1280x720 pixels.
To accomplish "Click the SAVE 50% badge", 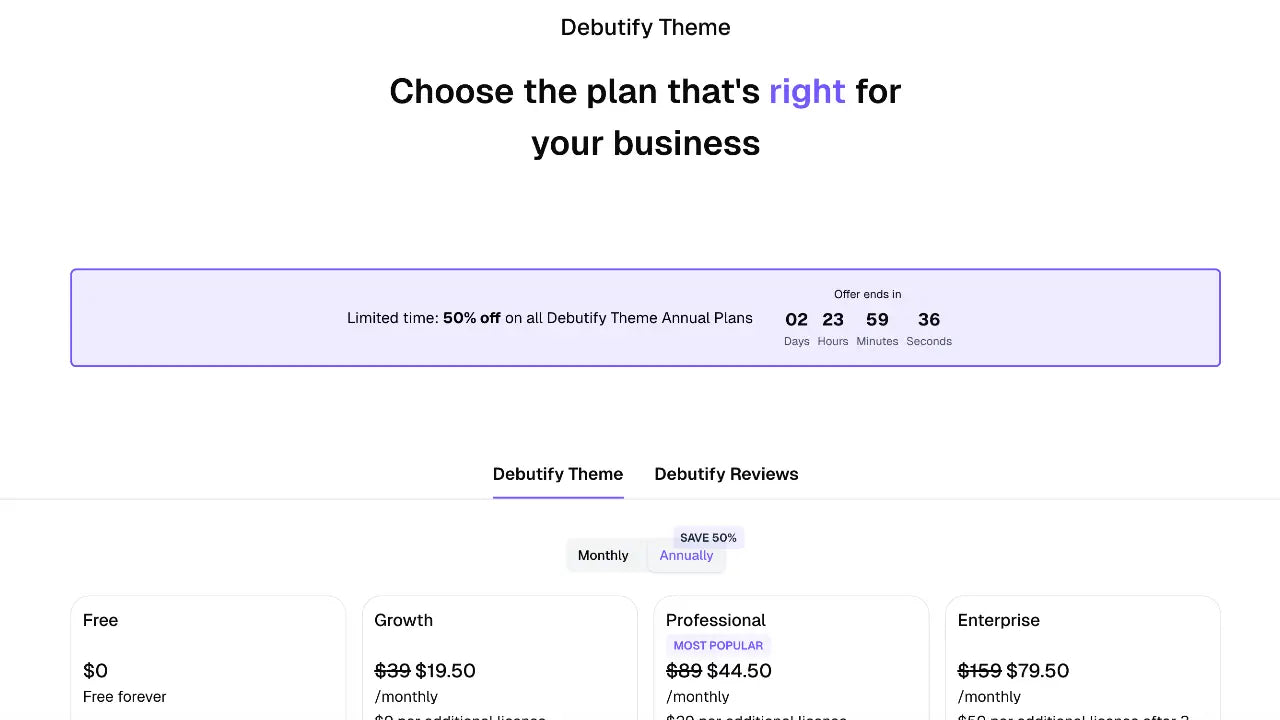I will tap(708, 537).
